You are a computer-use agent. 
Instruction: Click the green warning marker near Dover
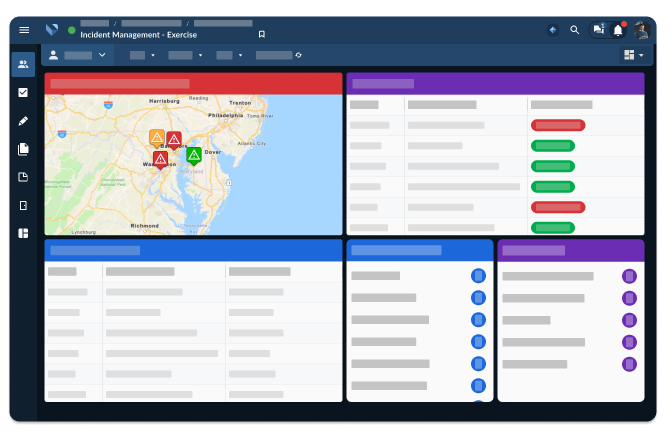click(x=194, y=156)
